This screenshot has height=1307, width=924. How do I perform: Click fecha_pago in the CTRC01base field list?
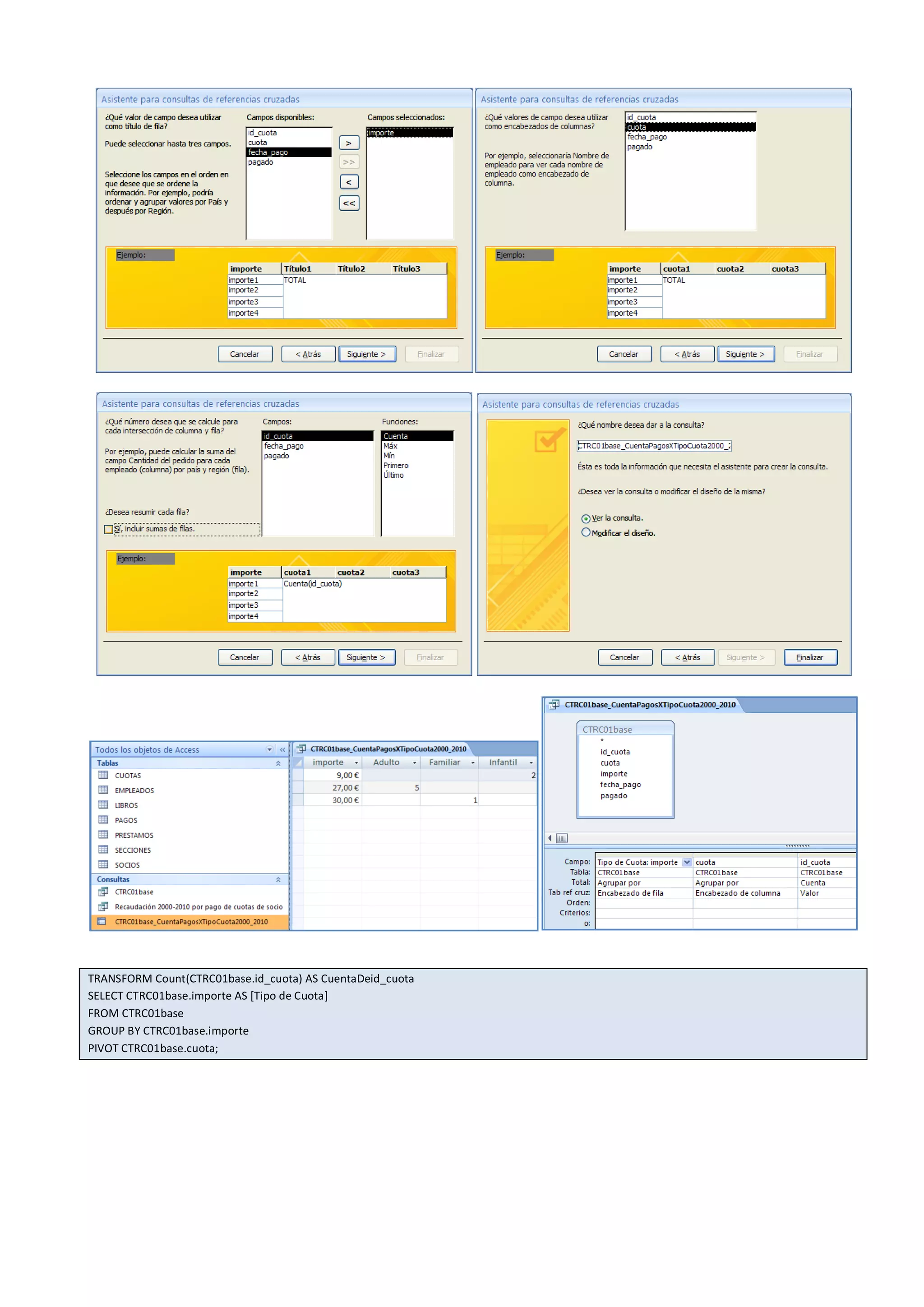(x=620, y=785)
